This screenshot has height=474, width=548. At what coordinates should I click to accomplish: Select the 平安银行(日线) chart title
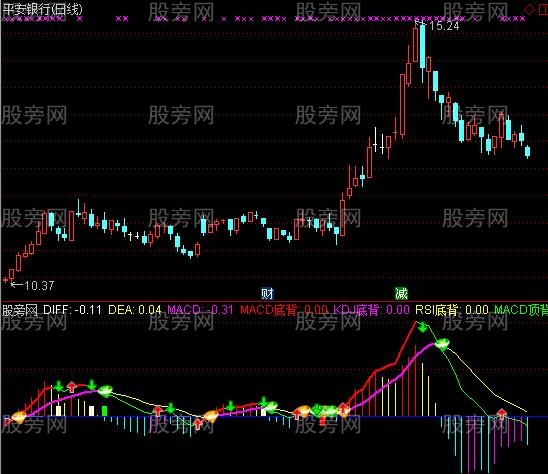tap(42, 9)
